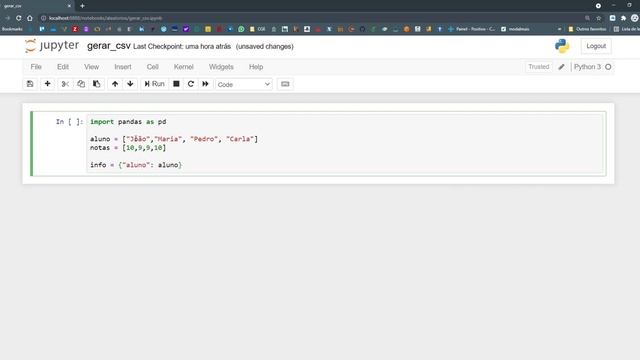Image resolution: width=640 pixels, height=360 pixels.
Task: Go to the browser home page
Action: point(30,18)
